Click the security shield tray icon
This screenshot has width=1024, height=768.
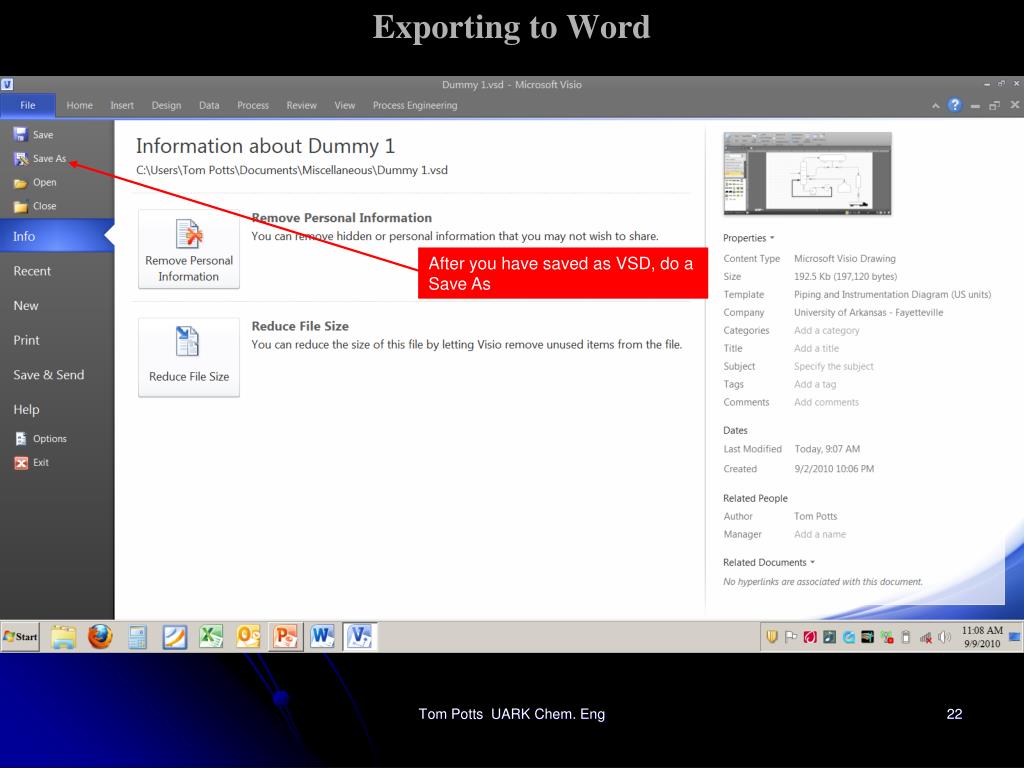(x=772, y=637)
